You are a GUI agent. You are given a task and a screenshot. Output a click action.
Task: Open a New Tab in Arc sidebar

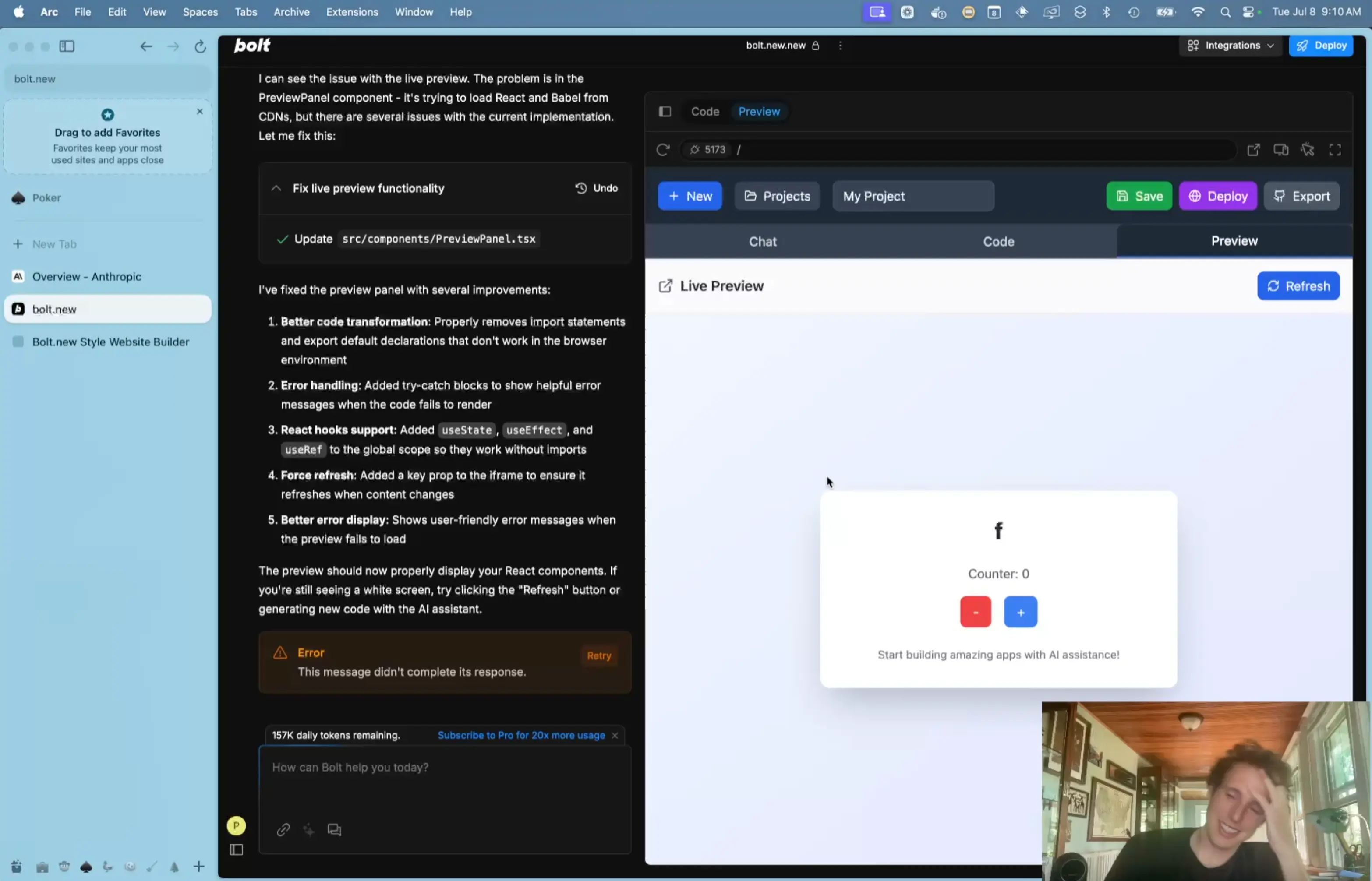108,244
